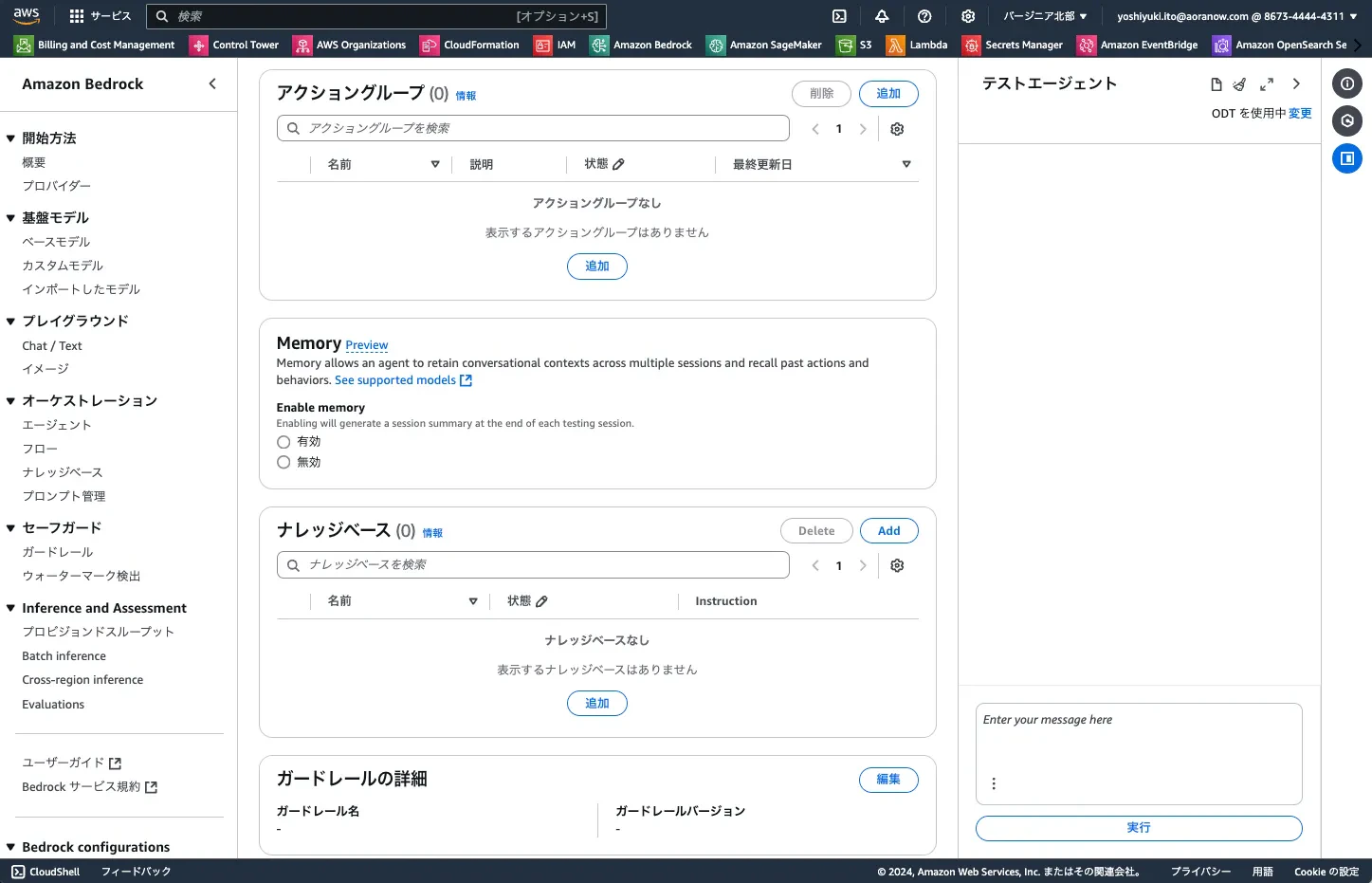Clear test session with the broom icon
This screenshot has width=1372, height=883.
tap(1239, 84)
